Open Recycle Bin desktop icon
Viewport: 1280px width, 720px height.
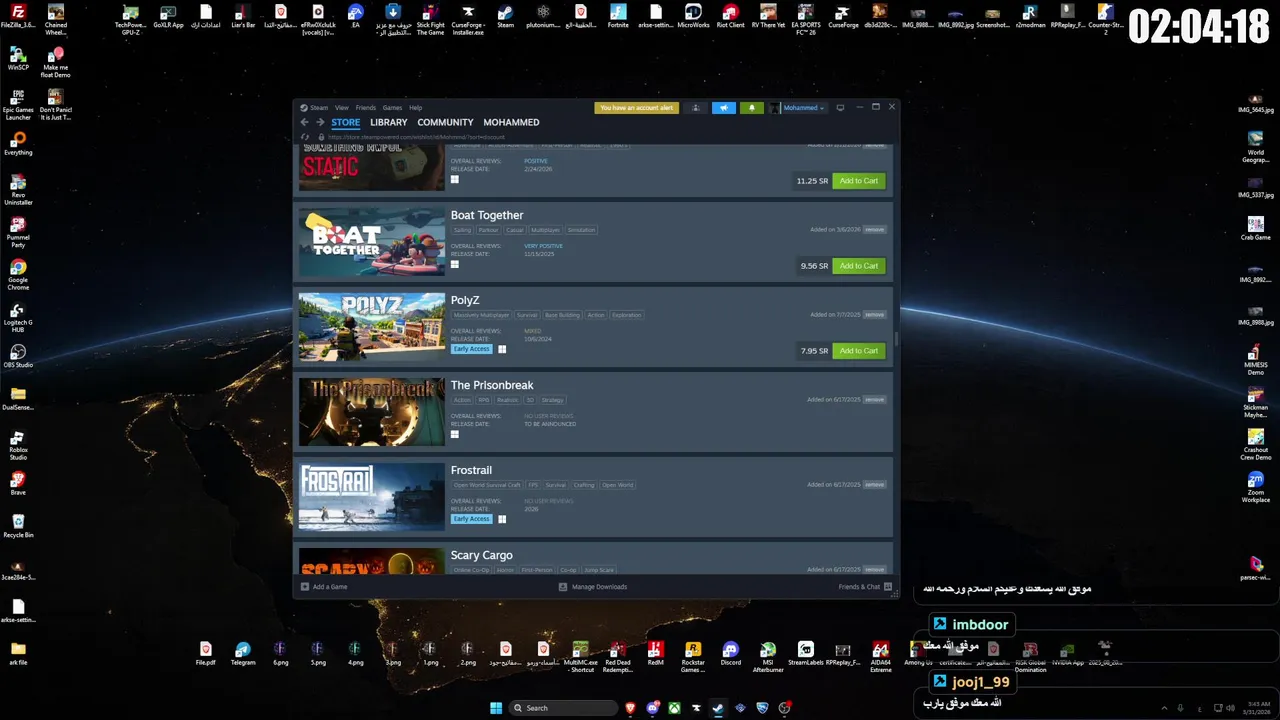[18, 526]
